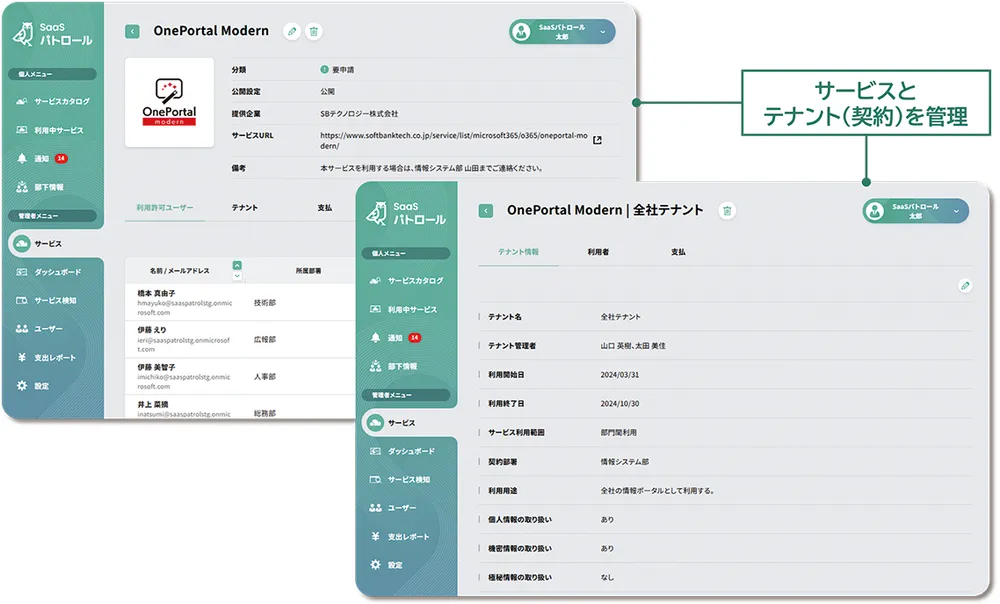Open 設定 in back window sidebar

tap(33, 386)
